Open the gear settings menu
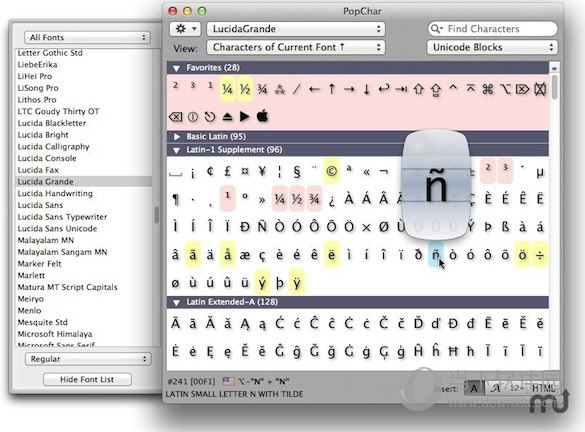This screenshot has width=585, height=432. coord(185,29)
